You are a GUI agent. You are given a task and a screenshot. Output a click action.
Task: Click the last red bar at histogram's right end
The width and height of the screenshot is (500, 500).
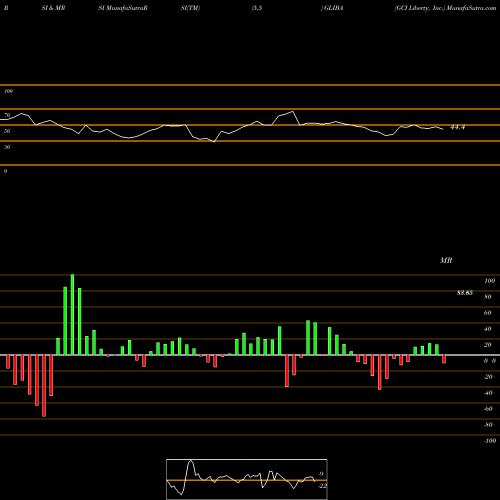(444, 359)
